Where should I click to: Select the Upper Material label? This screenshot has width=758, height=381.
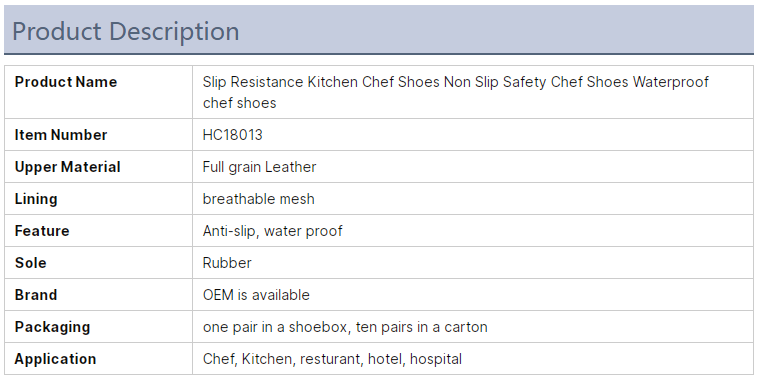[x=68, y=167]
